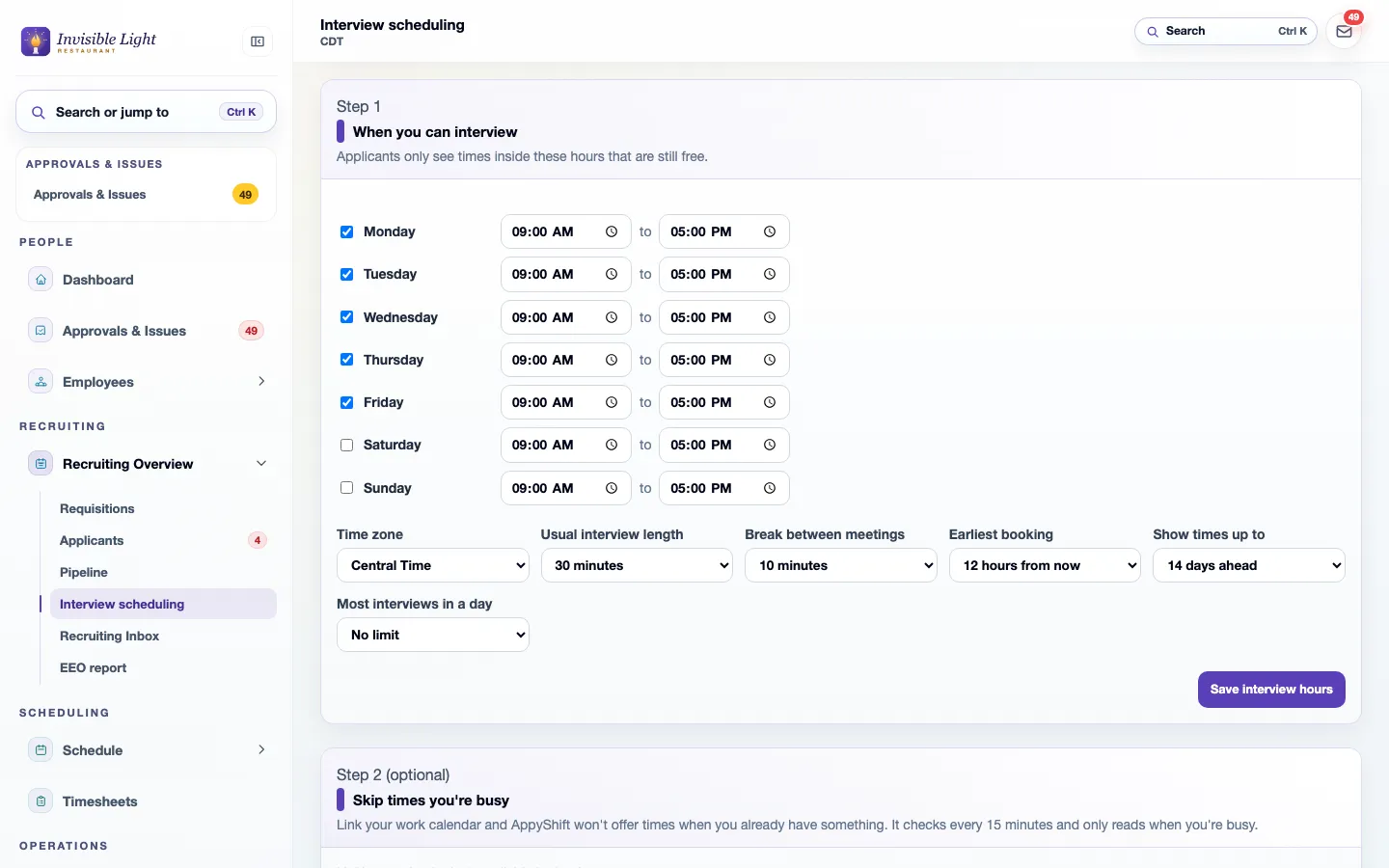Image resolution: width=1389 pixels, height=868 pixels.
Task: Click the Timesheets icon
Action: pyautogui.click(x=41, y=801)
